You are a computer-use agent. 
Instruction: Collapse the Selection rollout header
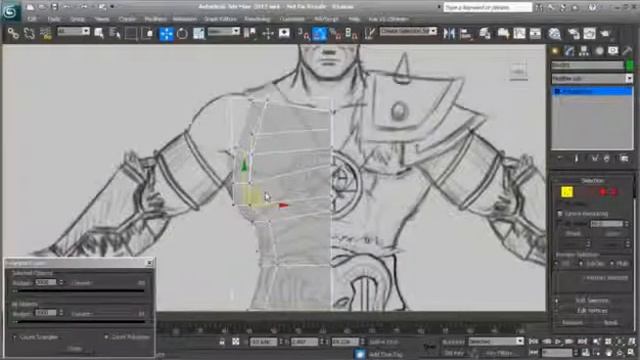point(592,180)
